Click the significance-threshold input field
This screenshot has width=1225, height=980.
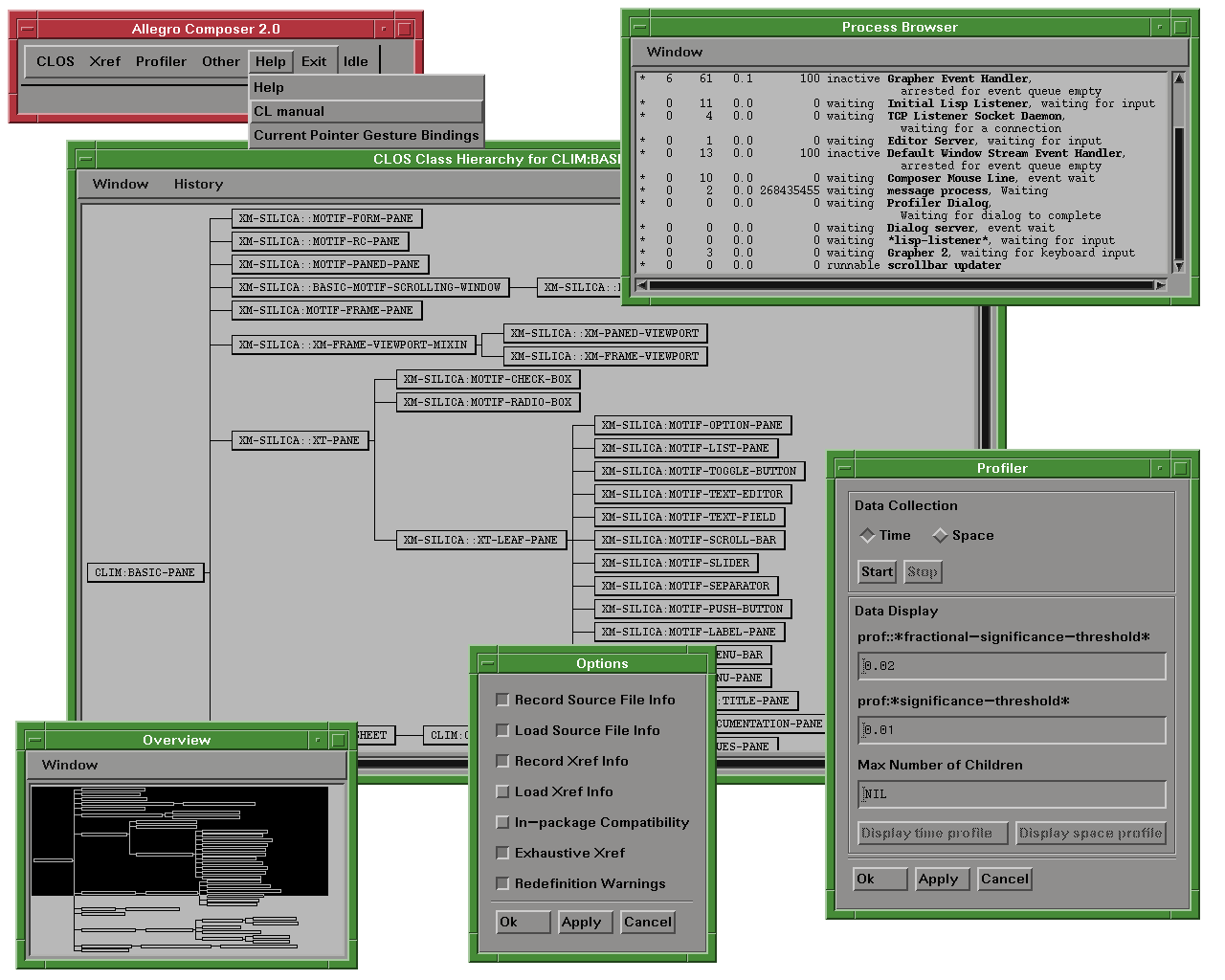tap(1012, 730)
